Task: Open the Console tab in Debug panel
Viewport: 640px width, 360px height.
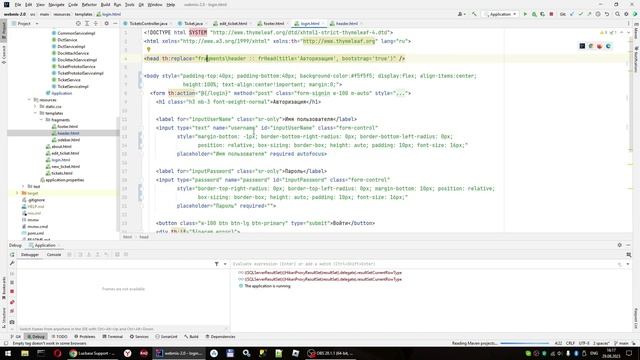Action: [53, 255]
